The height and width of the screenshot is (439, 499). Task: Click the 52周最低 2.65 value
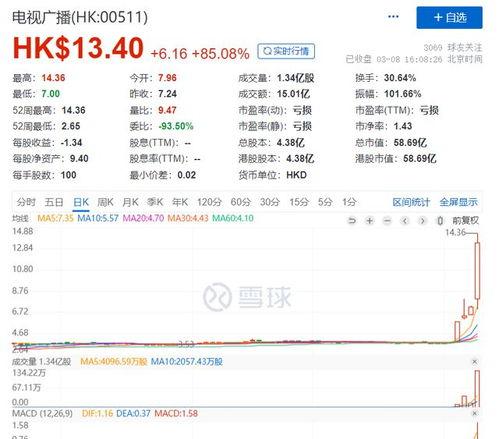pos(71,126)
